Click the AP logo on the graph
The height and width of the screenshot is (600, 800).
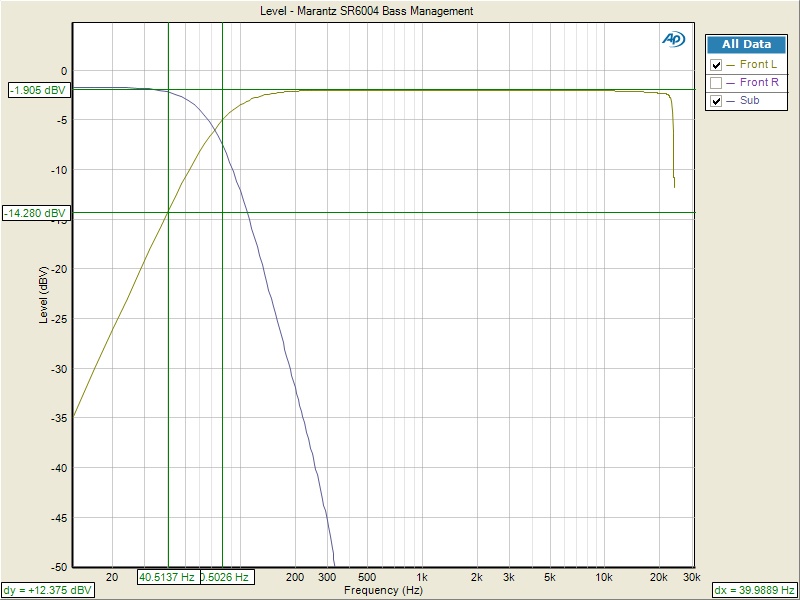coord(672,38)
